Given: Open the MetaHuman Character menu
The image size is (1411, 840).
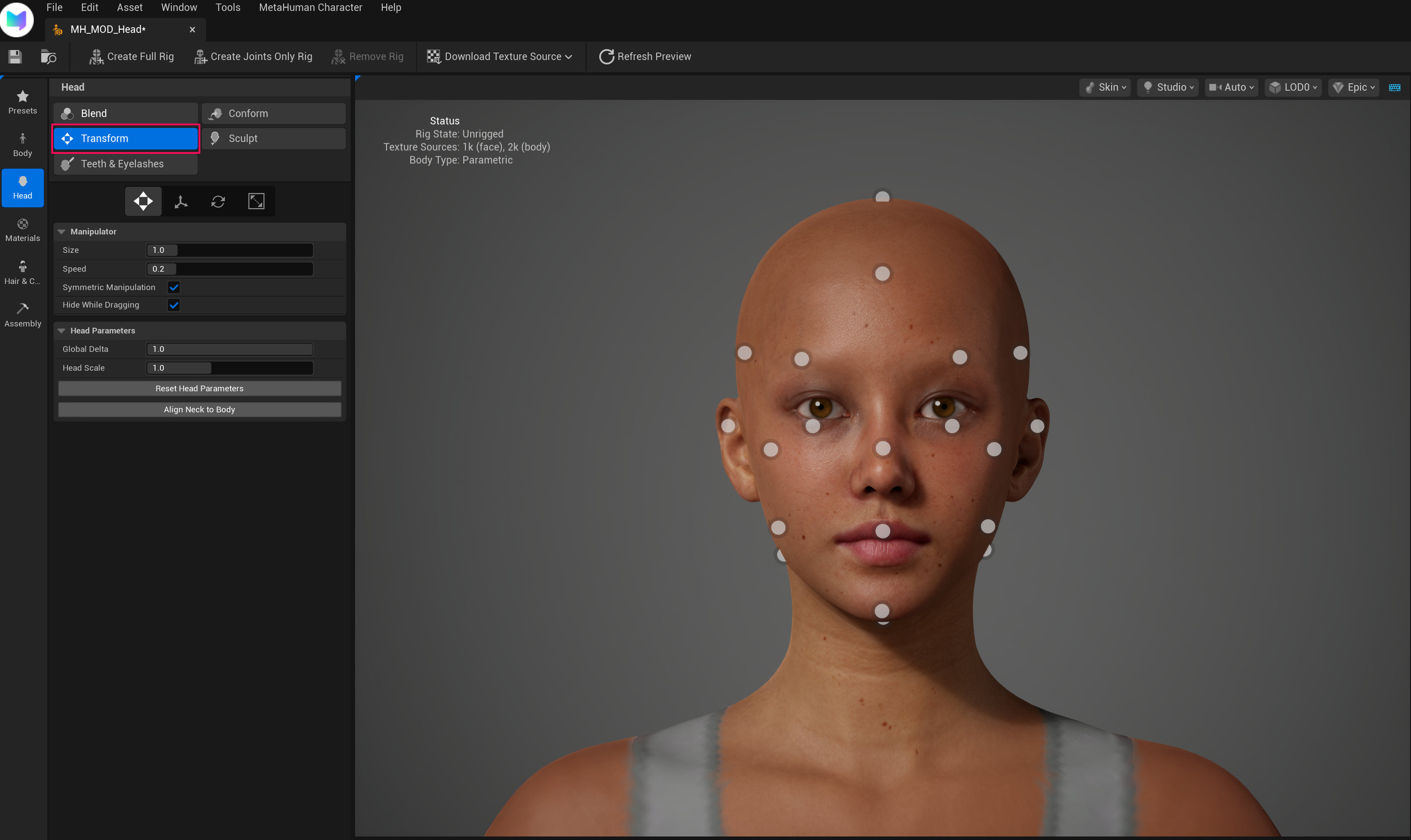Looking at the screenshot, I should [x=310, y=7].
